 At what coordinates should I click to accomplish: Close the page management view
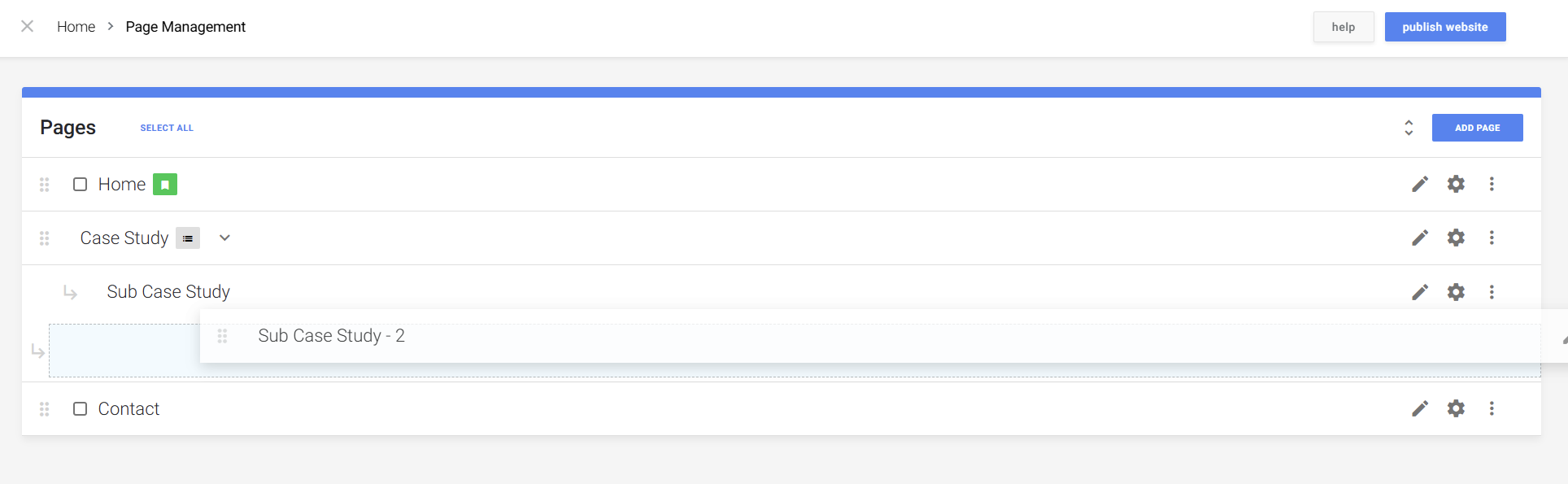point(27,27)
